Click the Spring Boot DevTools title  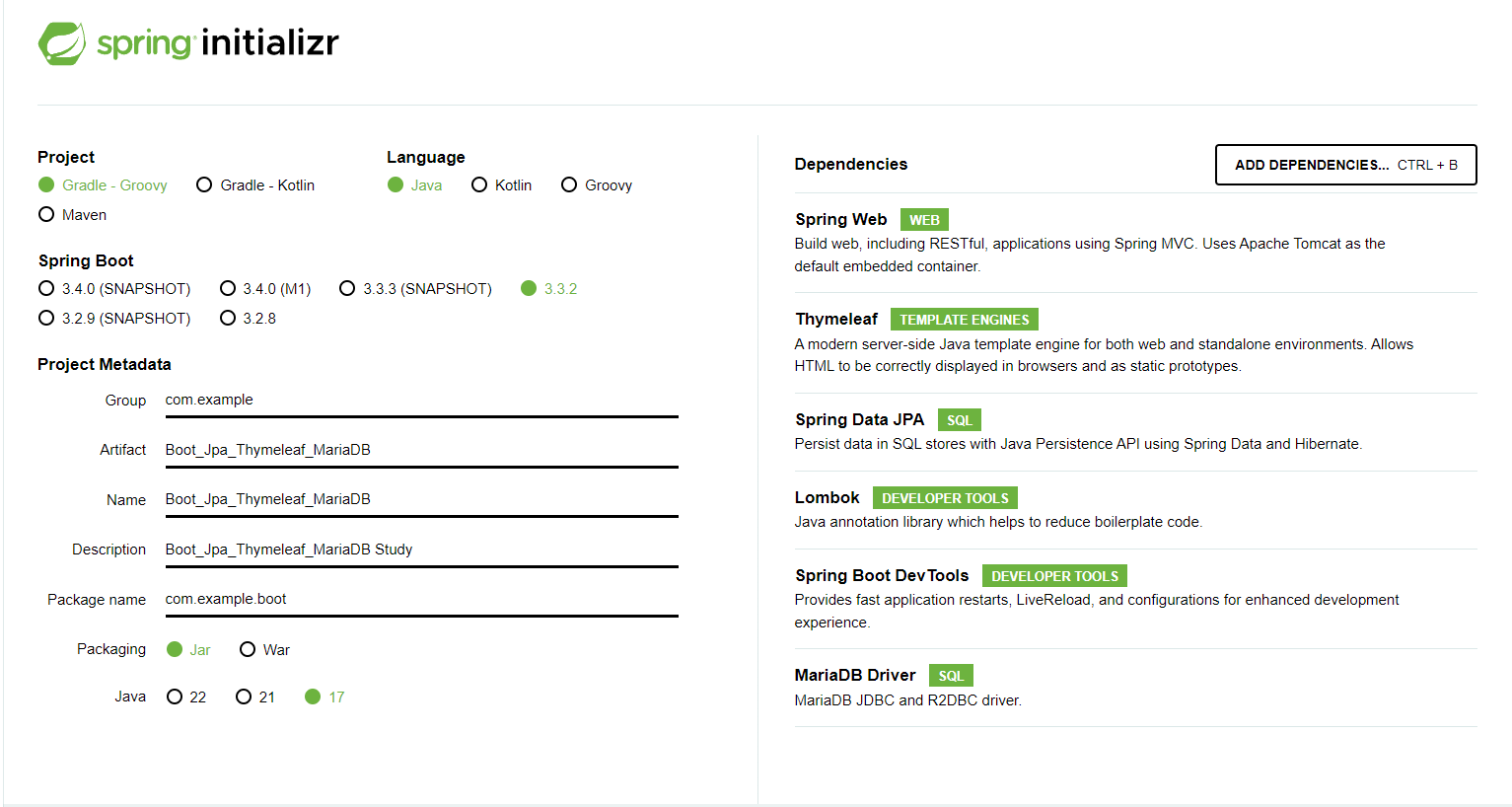[x=882, y=575]
